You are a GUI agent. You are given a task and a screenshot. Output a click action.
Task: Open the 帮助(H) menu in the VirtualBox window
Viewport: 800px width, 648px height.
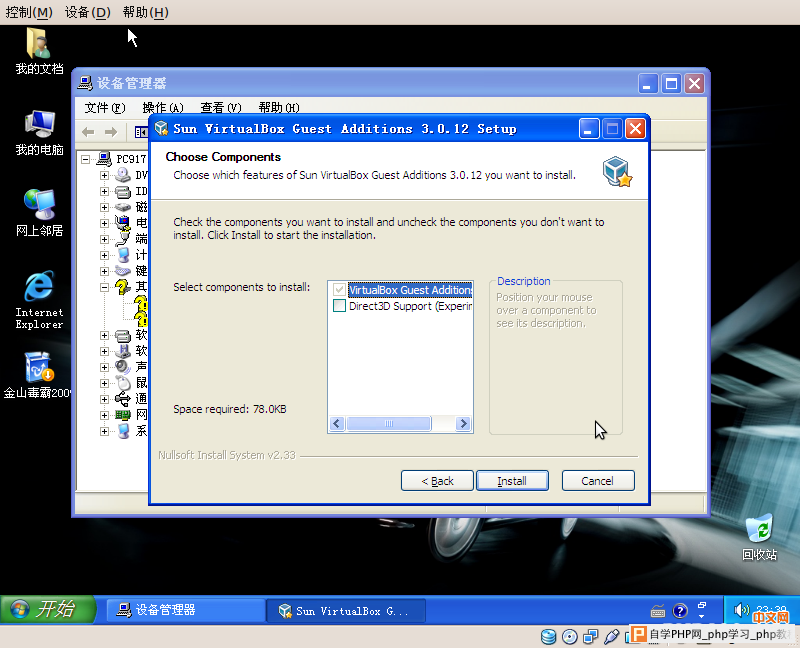[146, 12]
